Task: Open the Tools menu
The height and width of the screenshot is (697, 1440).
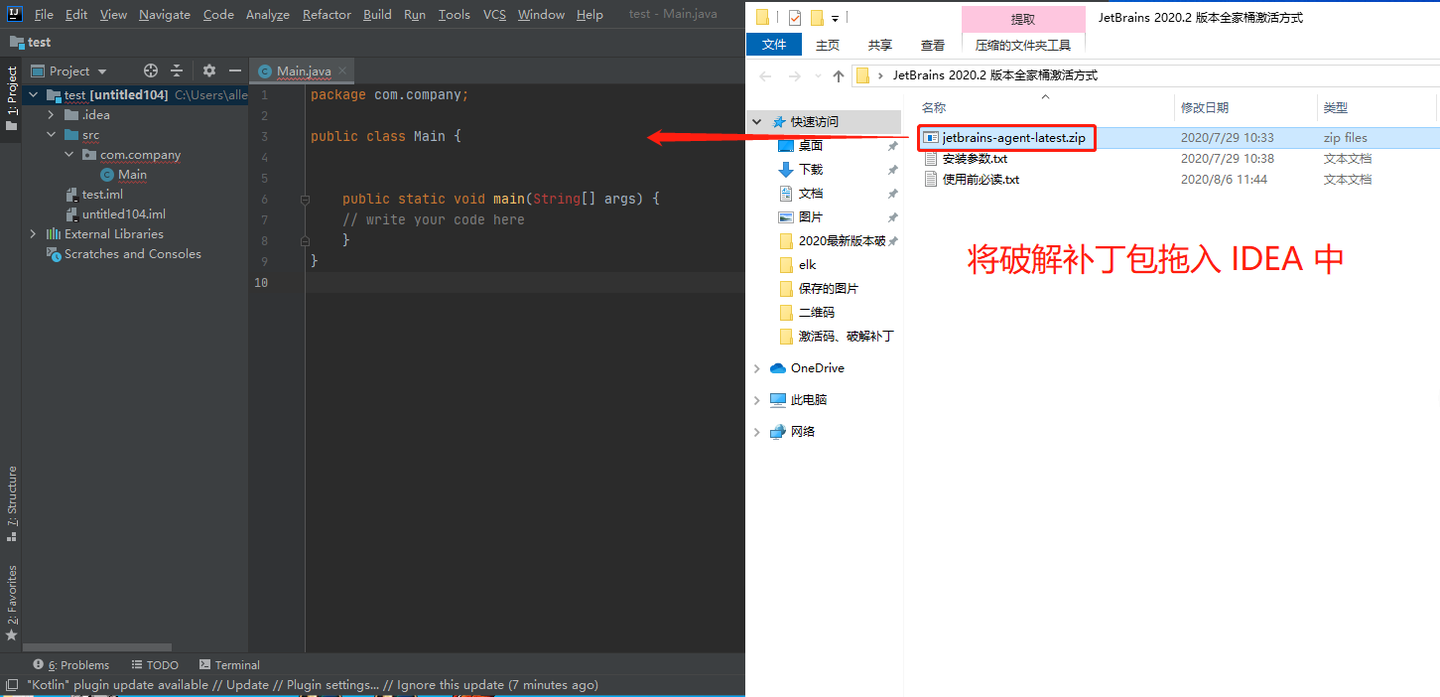Action: click(x=454, y=14)
